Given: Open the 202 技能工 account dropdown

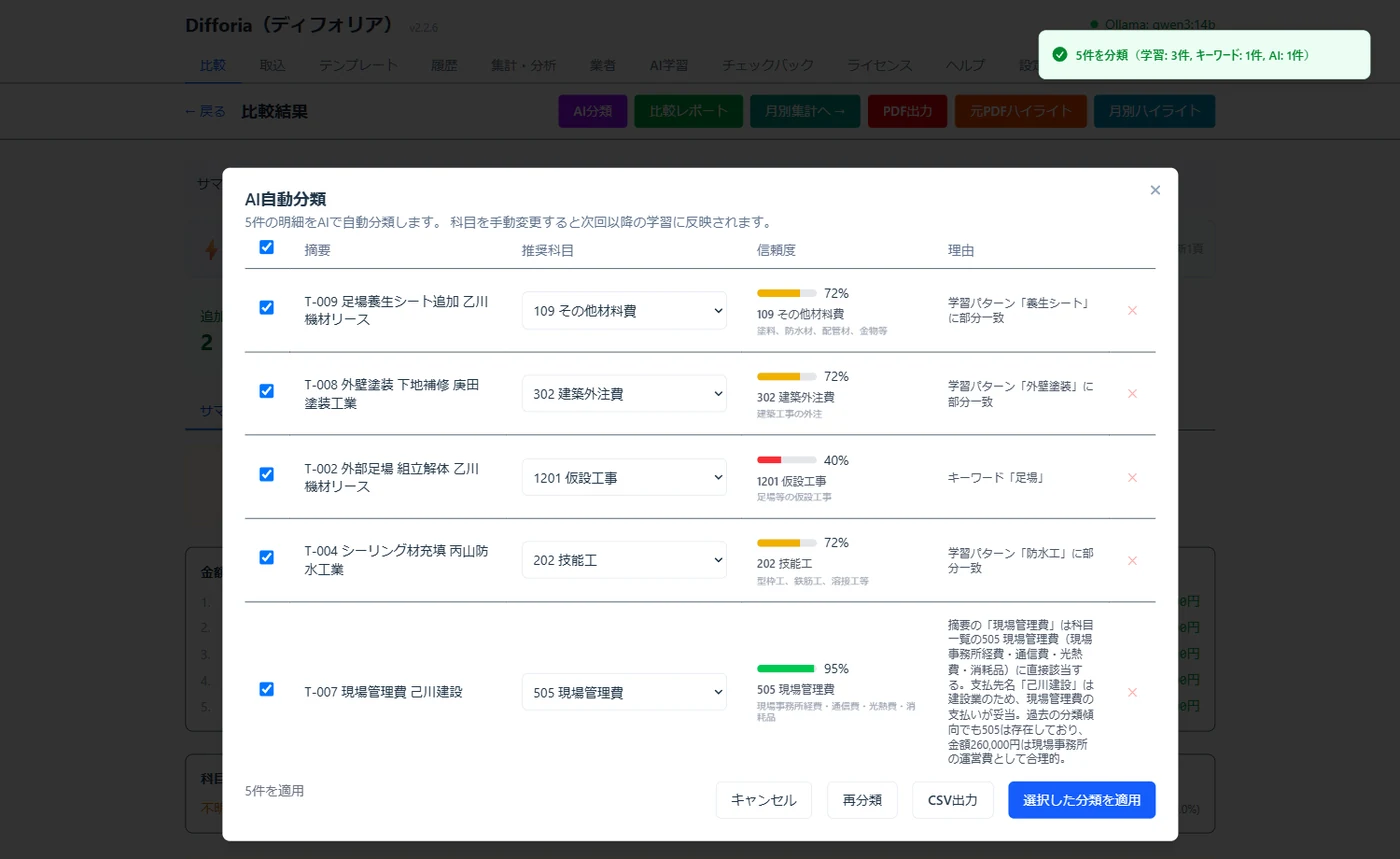Looking at the screenshot, I should [624, 561].
